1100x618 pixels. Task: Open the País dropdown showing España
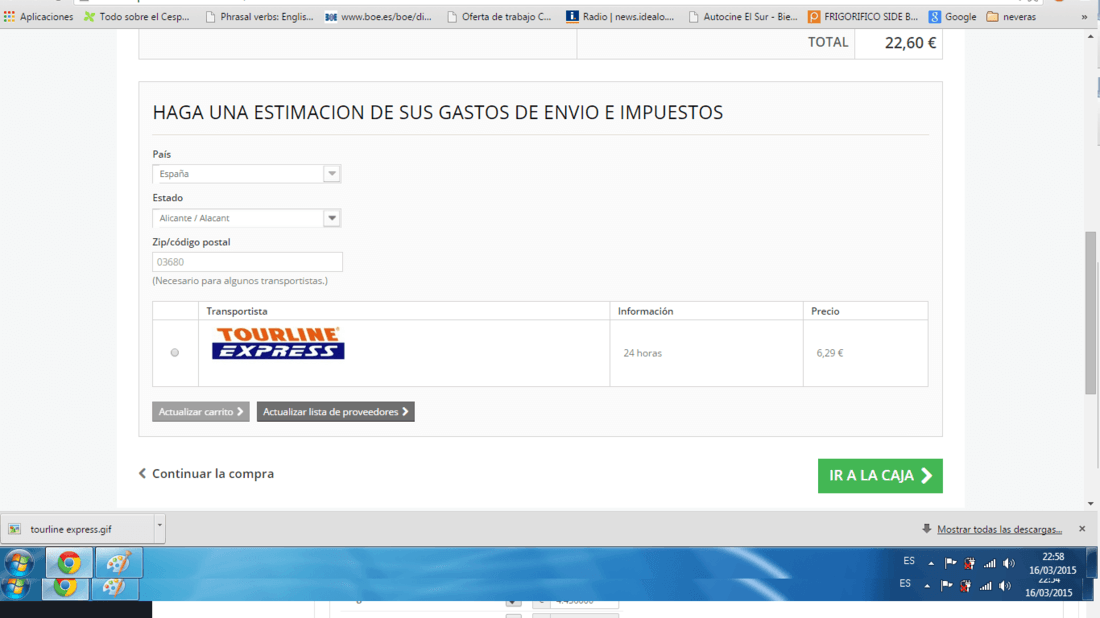pos(246,173)
